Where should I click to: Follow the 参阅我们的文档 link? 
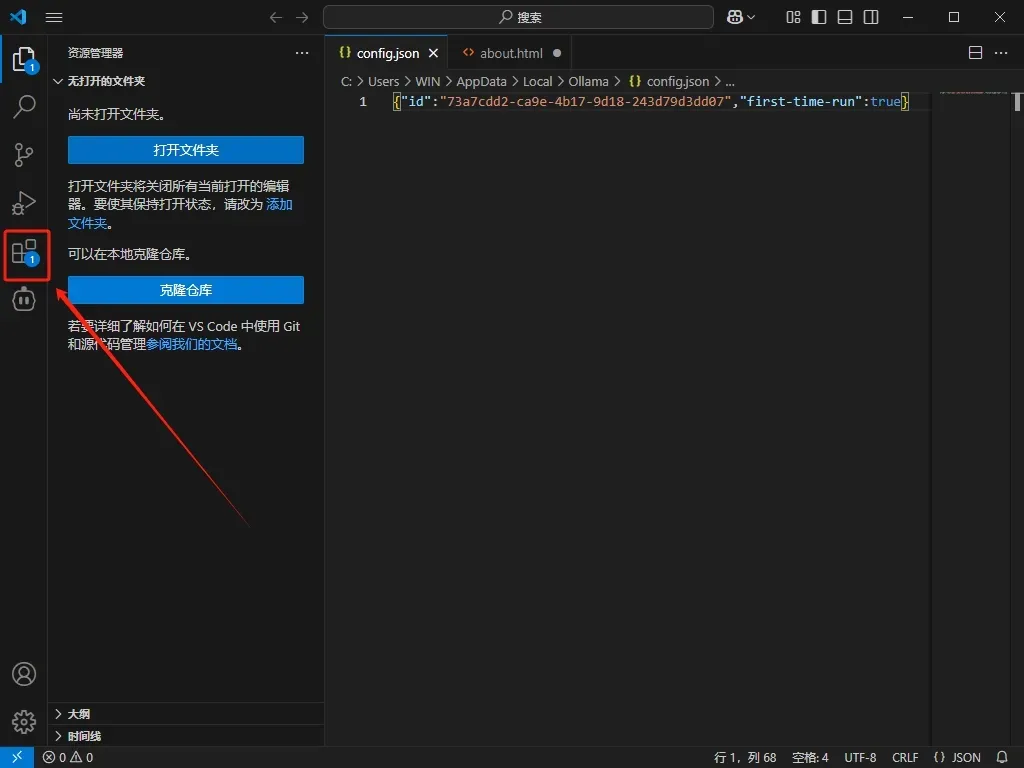point(191,344)
